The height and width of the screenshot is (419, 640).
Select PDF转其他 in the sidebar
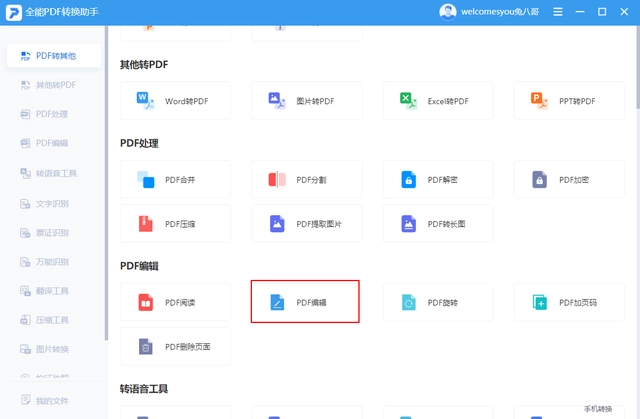54,56
